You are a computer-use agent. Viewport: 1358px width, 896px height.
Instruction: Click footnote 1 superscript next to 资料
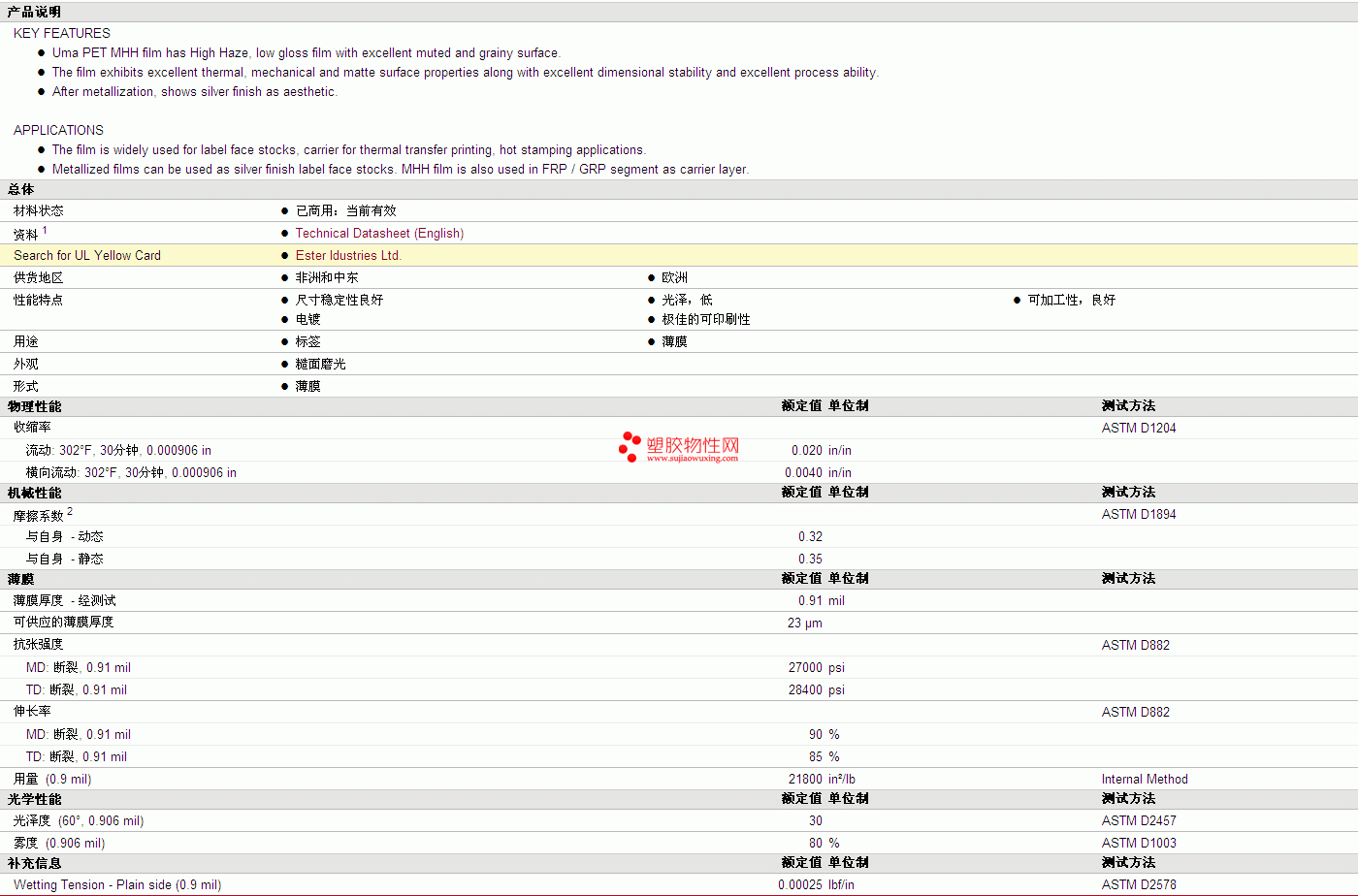coord(45,231)
